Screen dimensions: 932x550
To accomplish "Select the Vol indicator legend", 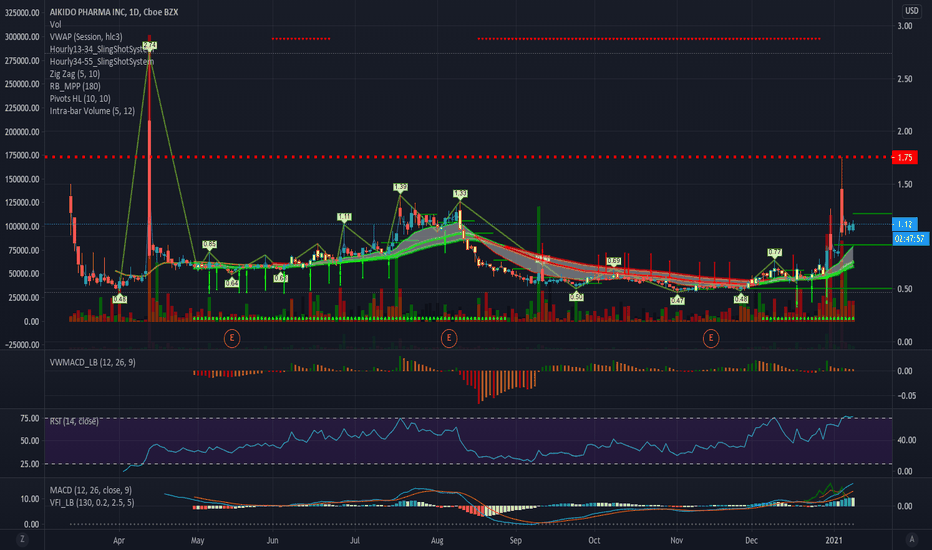I will pos(55,24).
